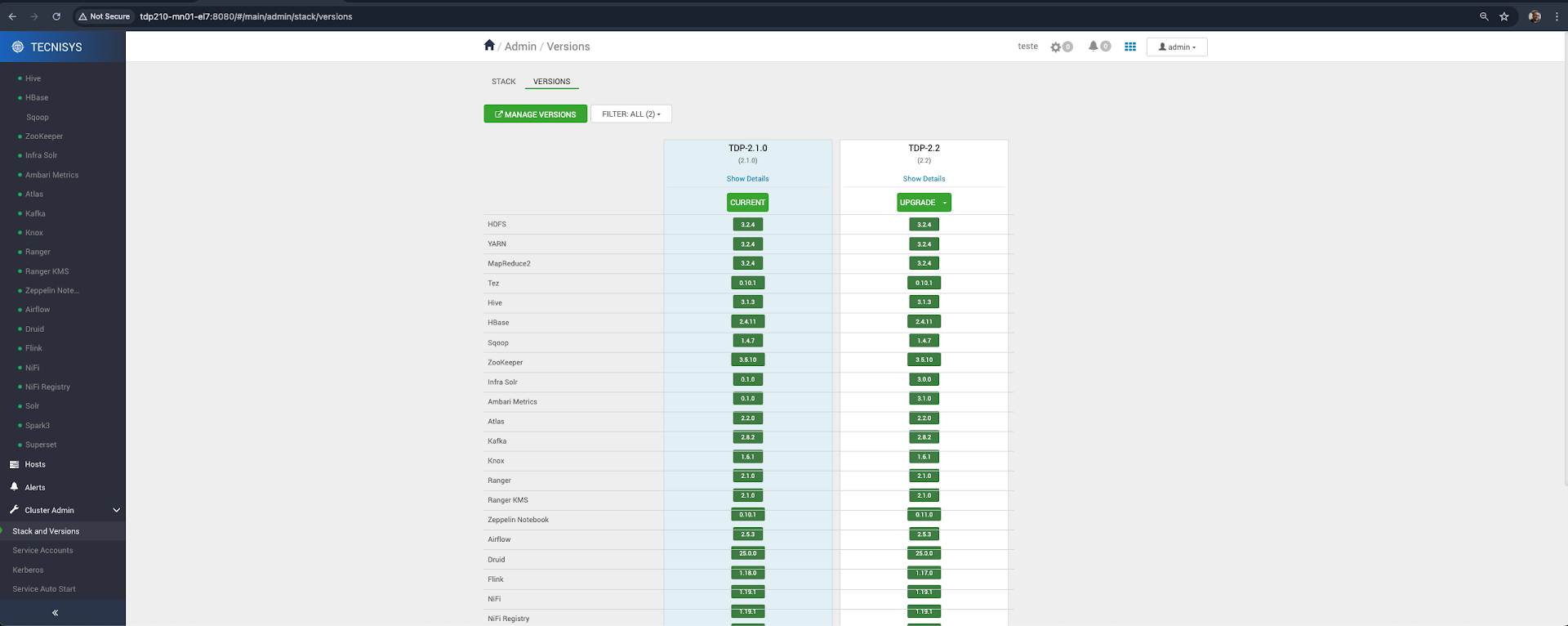Open Kafka service in sidebar
The height and width of the screenshot is (626, 1568).
tap(35, 213)
